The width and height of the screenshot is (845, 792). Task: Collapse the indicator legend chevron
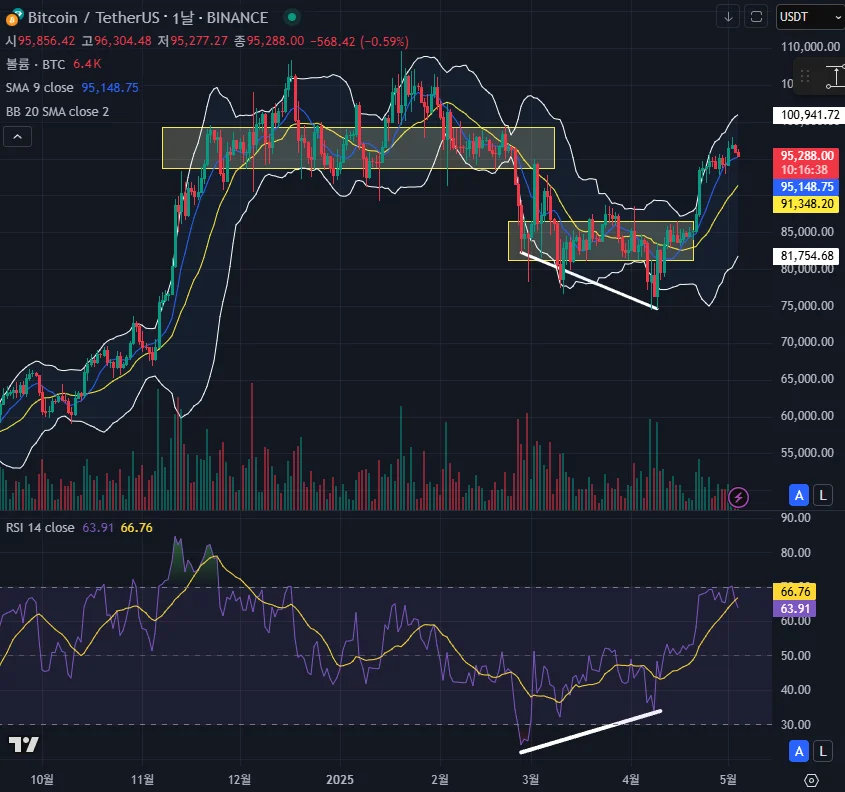17,137
